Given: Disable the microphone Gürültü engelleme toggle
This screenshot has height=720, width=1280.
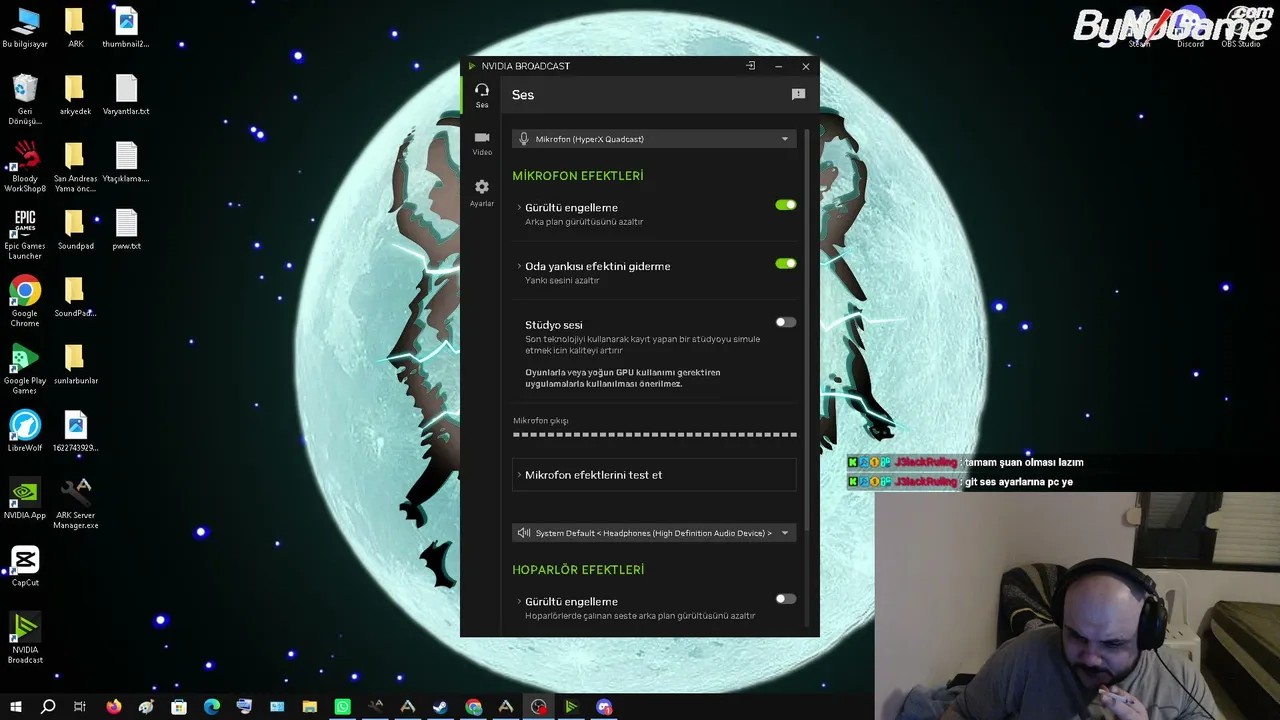Looking at the screenshot, I should pos(786,205).
